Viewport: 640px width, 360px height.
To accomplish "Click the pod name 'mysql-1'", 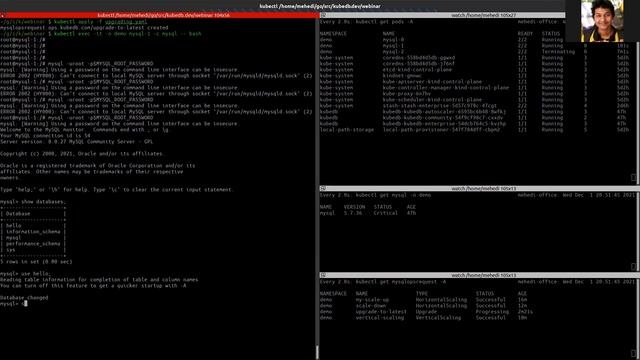I will click(x=393, y=46).
